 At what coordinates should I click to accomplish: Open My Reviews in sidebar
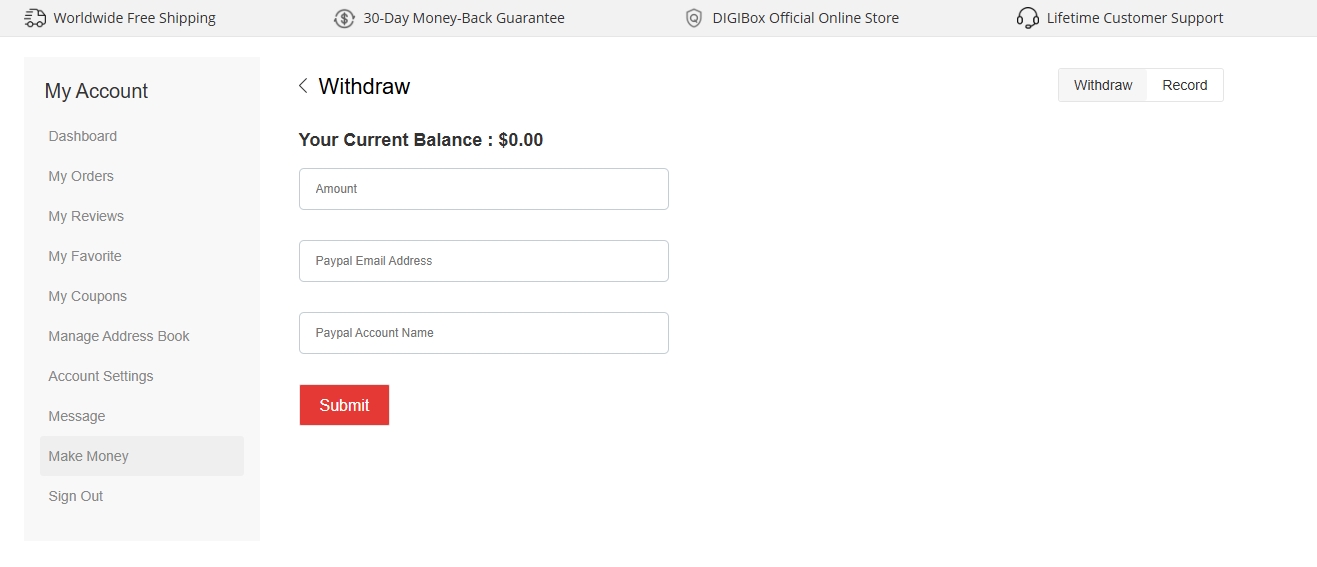click(x=86, y=216)
